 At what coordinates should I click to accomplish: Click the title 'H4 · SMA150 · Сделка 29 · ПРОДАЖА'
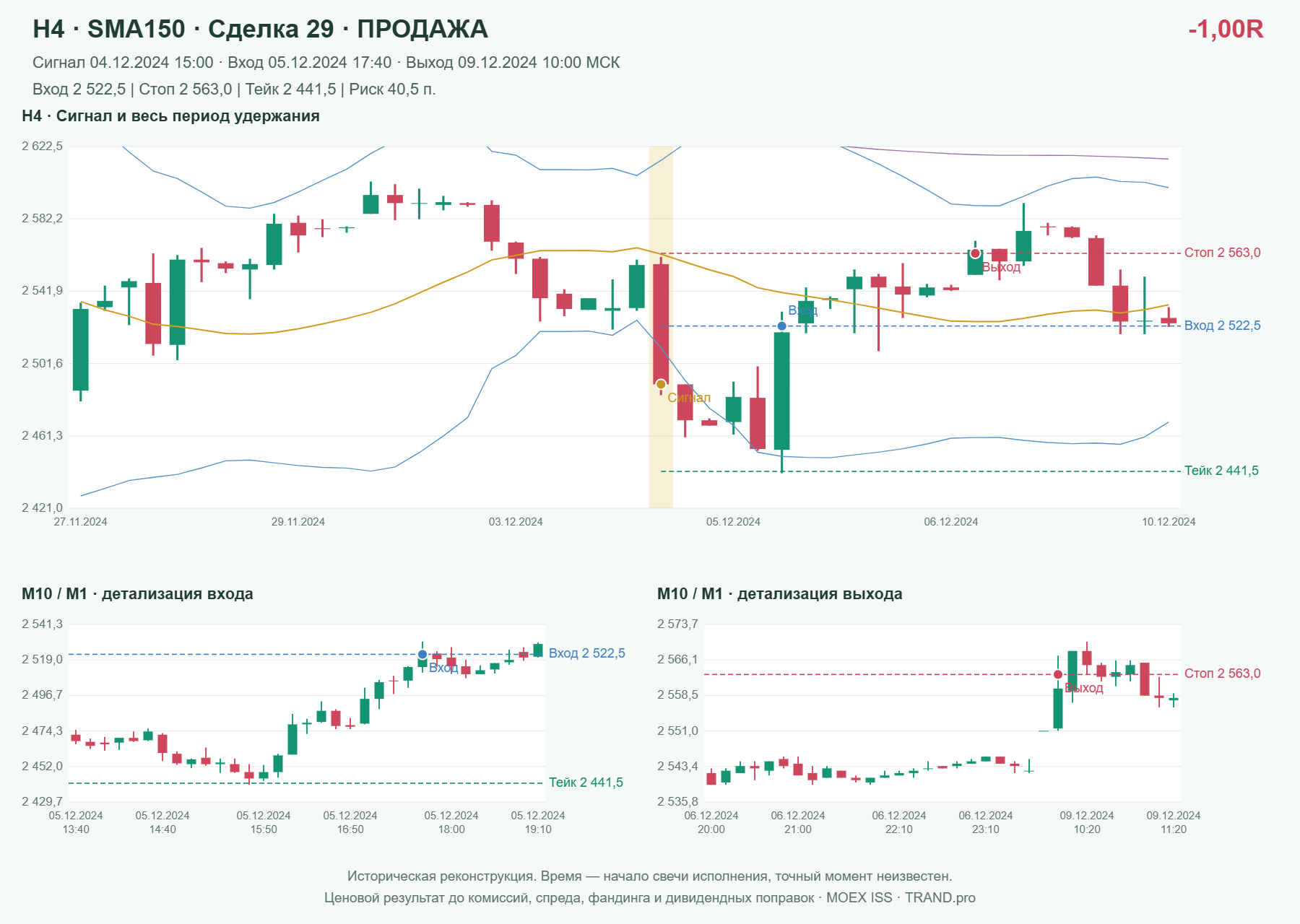[260, 29]
